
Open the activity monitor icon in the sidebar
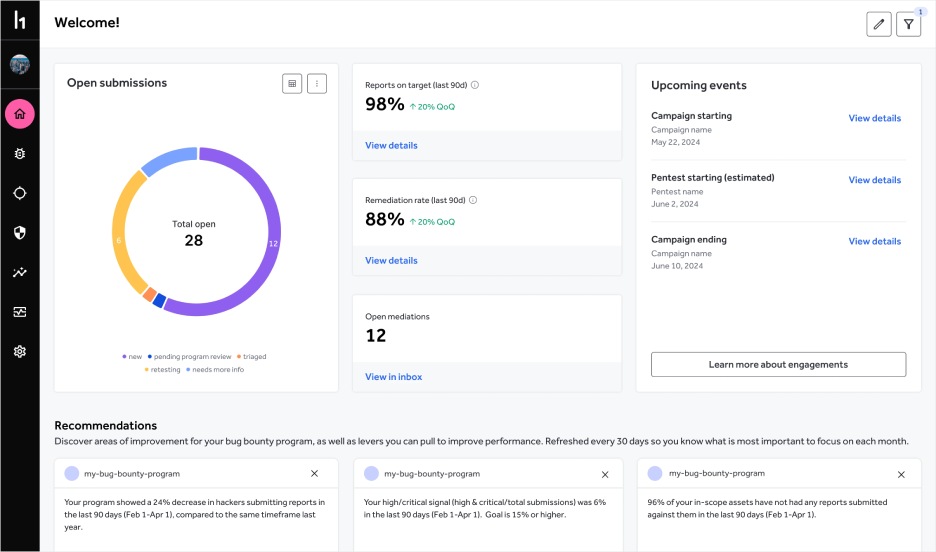click(20, 312)
